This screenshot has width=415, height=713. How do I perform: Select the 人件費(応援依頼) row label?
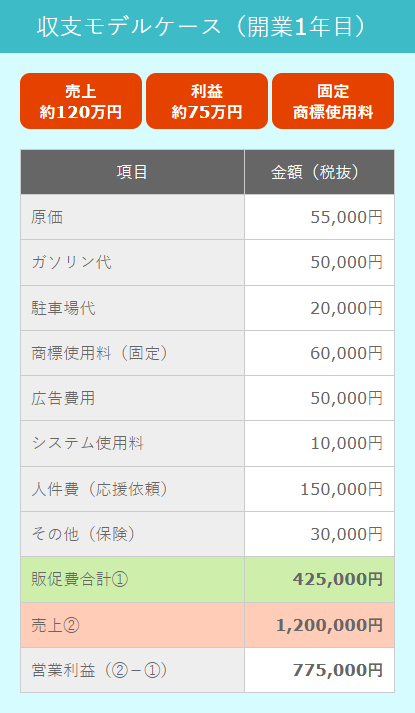tap(132, 489)
